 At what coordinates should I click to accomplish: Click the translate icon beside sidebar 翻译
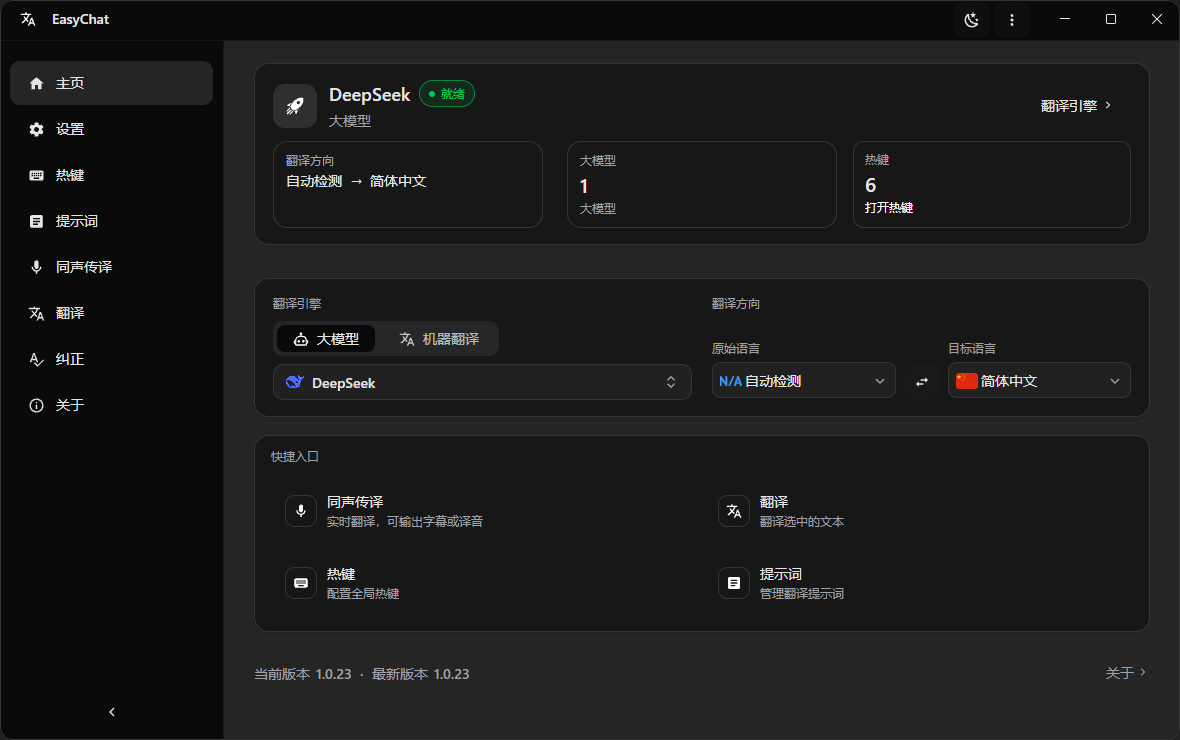tap(36, 313)
